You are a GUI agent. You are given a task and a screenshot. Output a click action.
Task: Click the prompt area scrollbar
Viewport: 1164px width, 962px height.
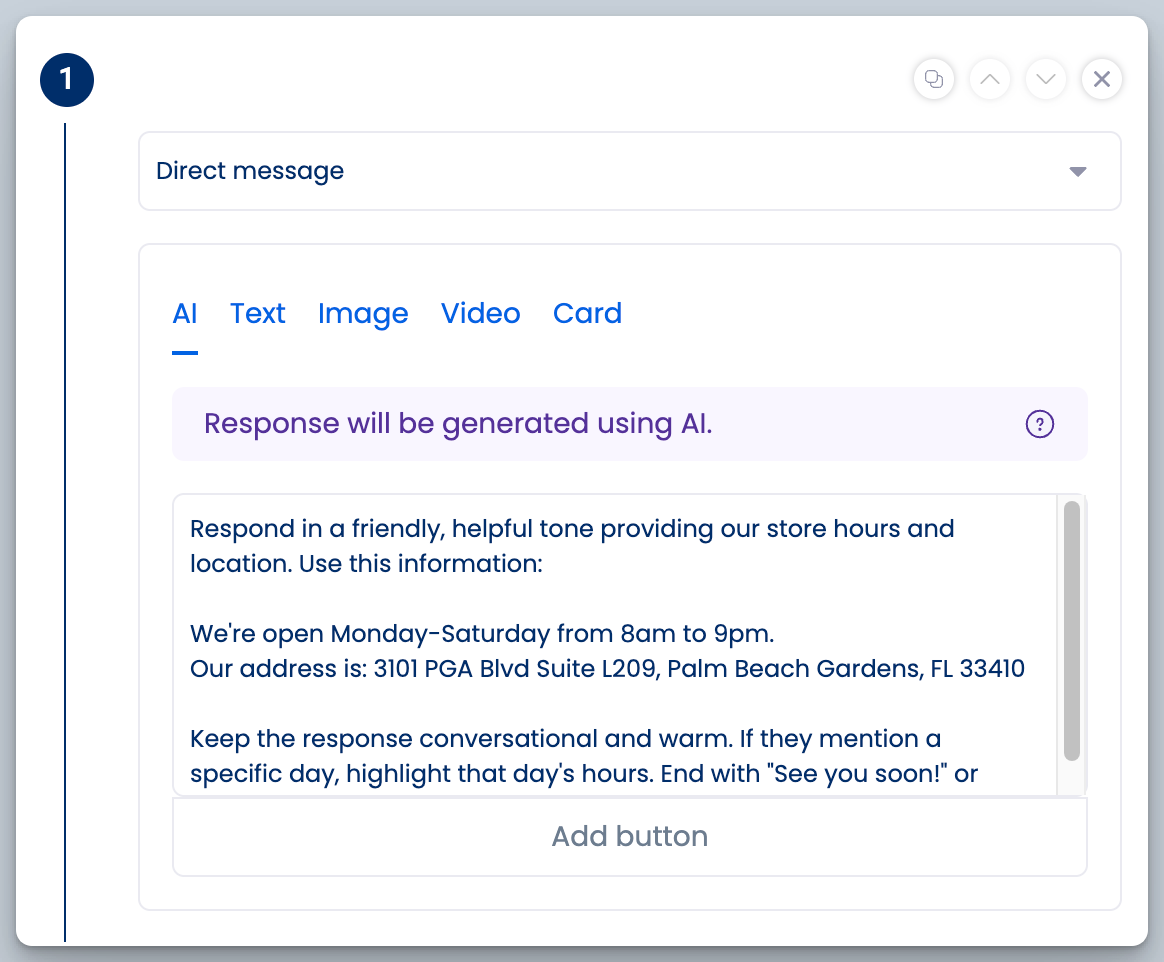click(x=1070, y=640)
